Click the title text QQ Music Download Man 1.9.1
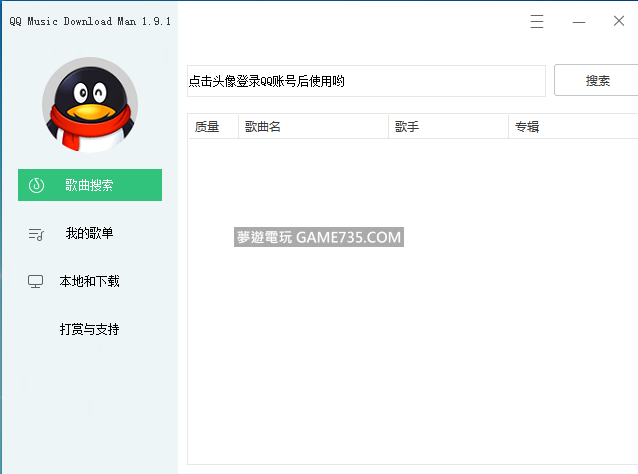The height and width of the screenshot is (474, 638). click(90, 21)
